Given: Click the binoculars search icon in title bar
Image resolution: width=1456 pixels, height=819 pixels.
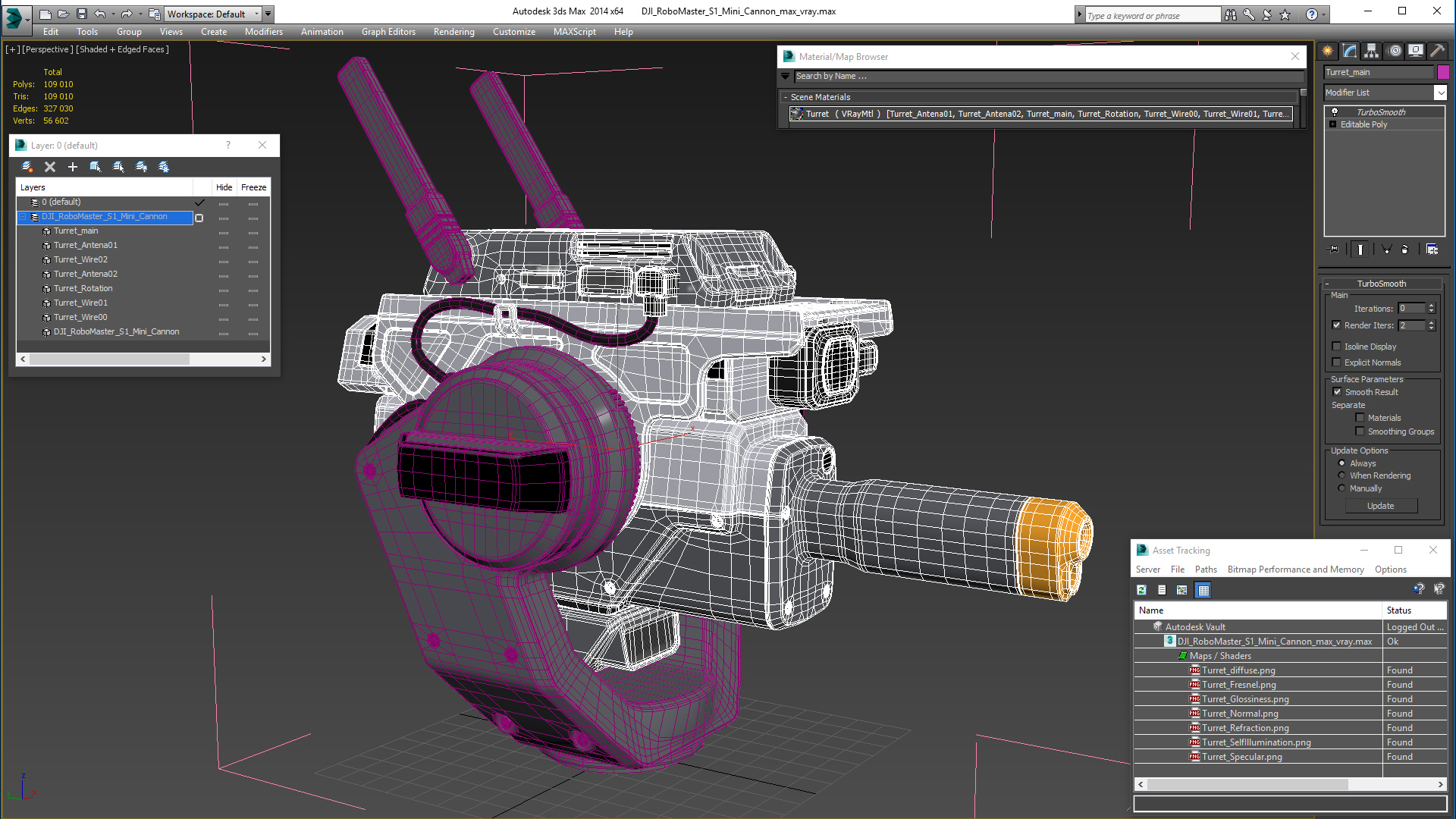Looking at the screenshot, I should click(1230, 14).
